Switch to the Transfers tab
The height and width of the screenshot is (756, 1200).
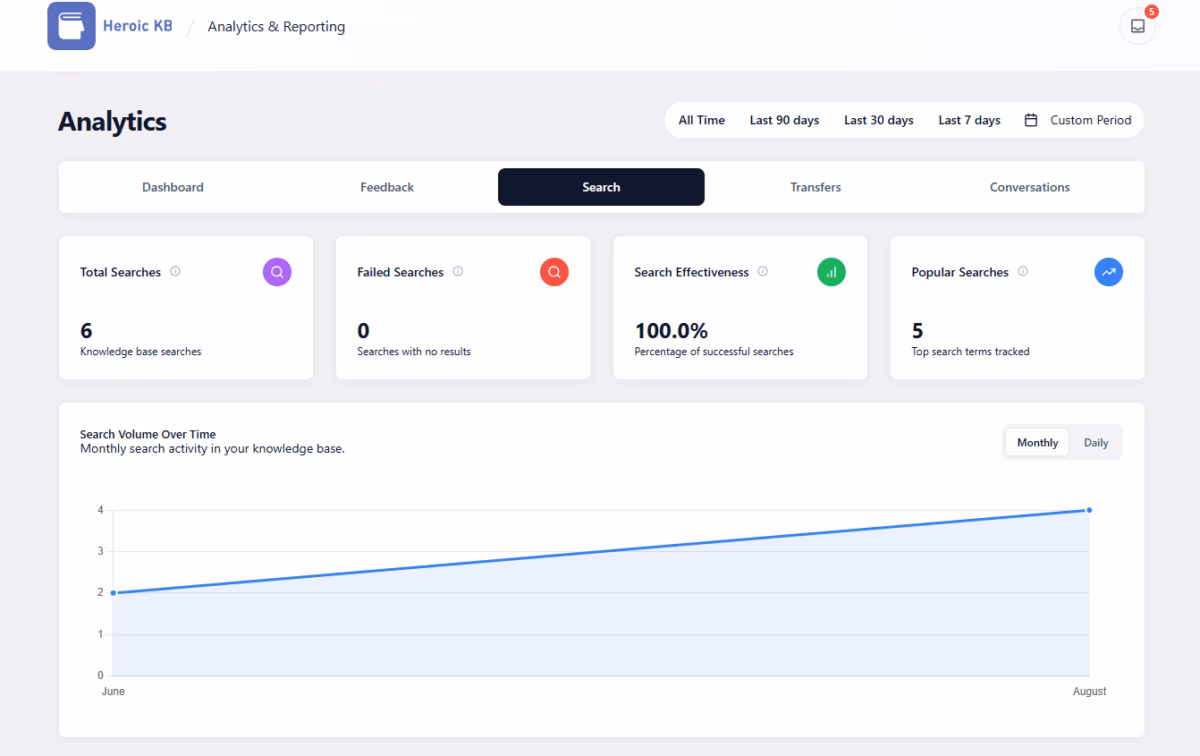tap(815, 187)
